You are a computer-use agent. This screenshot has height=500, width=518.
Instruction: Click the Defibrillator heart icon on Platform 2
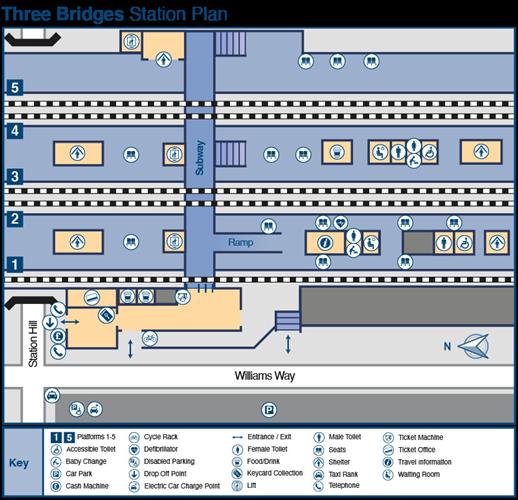point(340,223)
